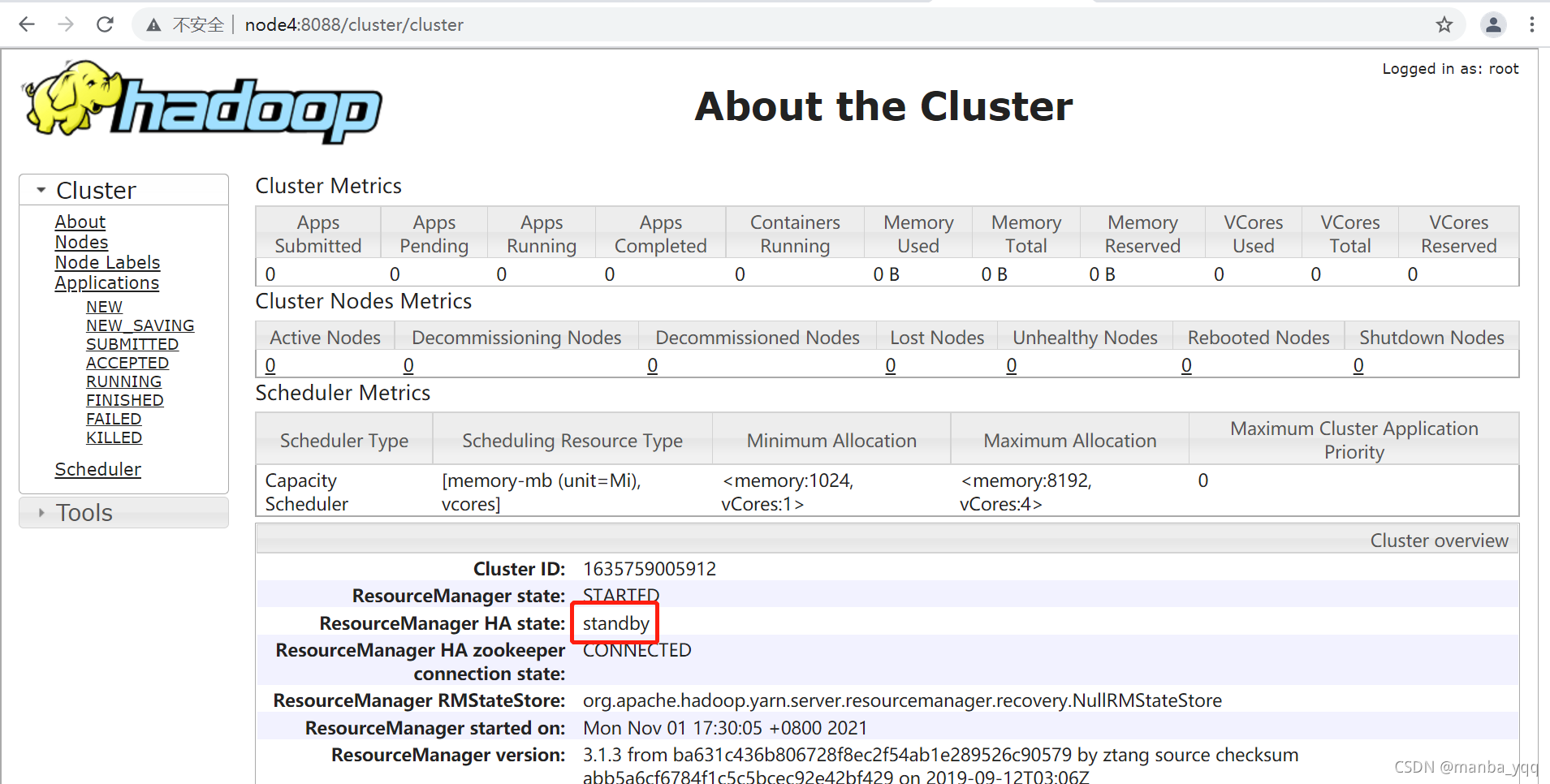
Task: Click the browser forward arrow
Action: coord(66,24)
